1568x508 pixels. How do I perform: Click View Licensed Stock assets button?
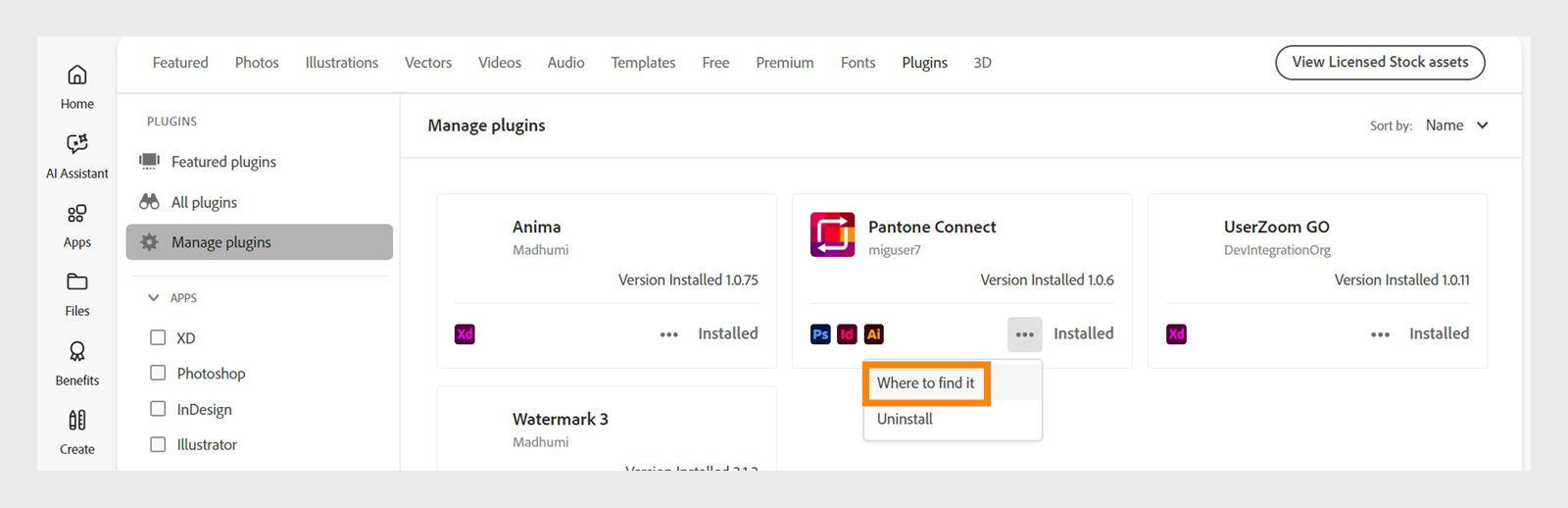point(1380,62)
